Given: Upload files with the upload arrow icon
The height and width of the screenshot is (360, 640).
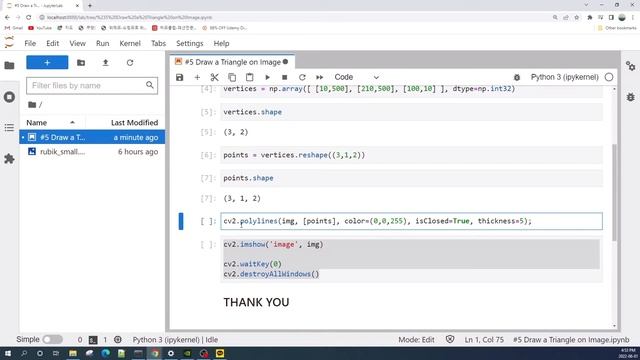Looking at the screenshot, I should (x=105, y=62).
